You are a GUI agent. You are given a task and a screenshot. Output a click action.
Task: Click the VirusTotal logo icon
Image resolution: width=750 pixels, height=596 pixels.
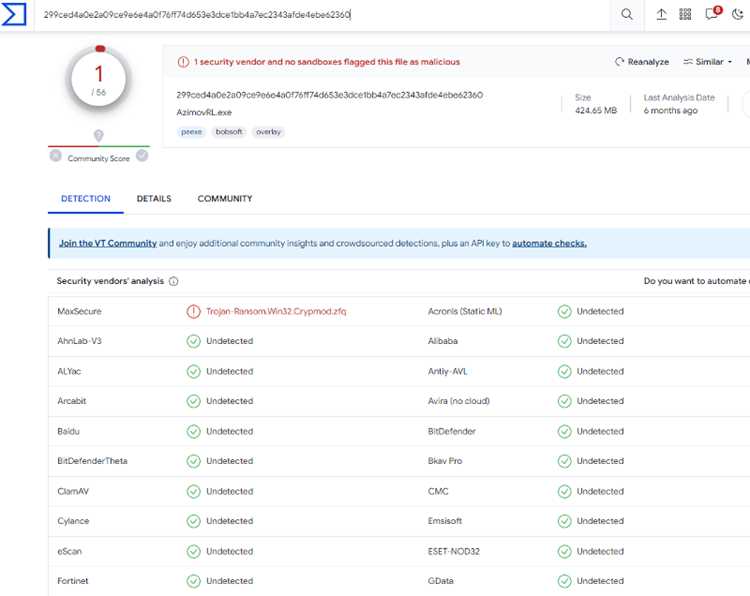pos(14,14)
